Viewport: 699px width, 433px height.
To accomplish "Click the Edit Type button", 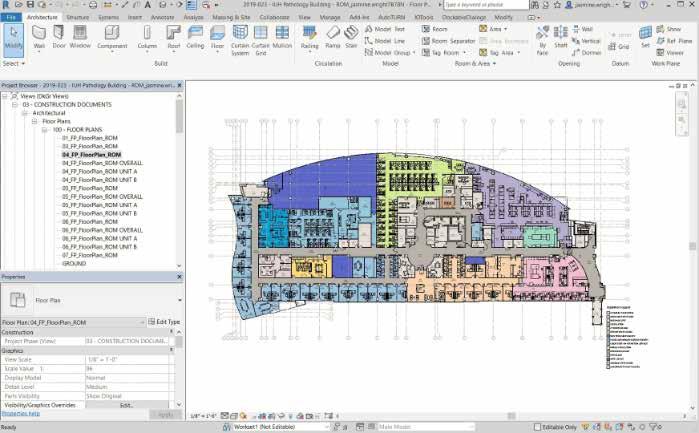I will pyautogui.click(x=164, y=322).
